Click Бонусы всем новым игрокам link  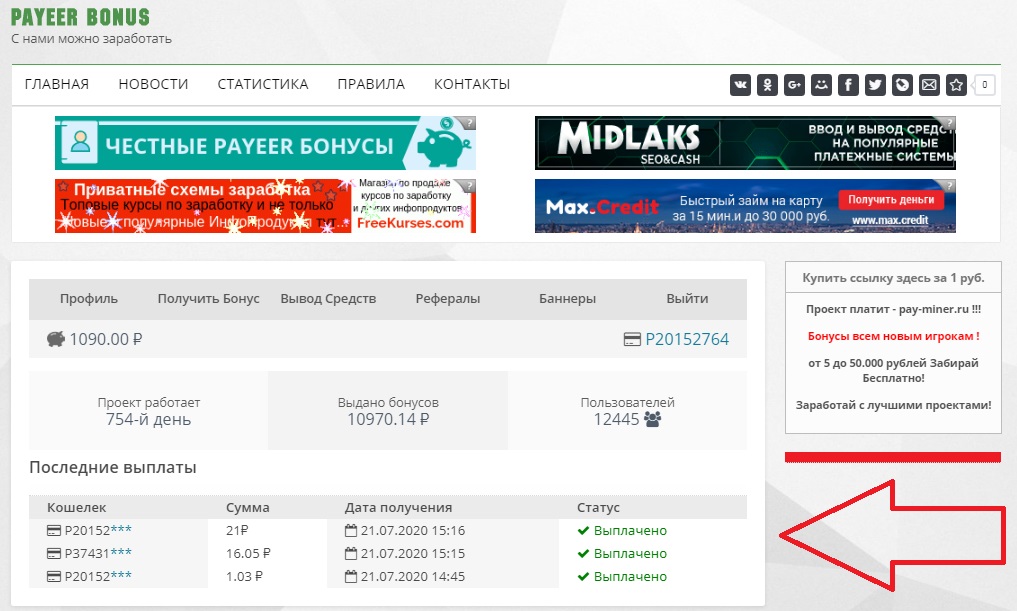pos(893,336)
